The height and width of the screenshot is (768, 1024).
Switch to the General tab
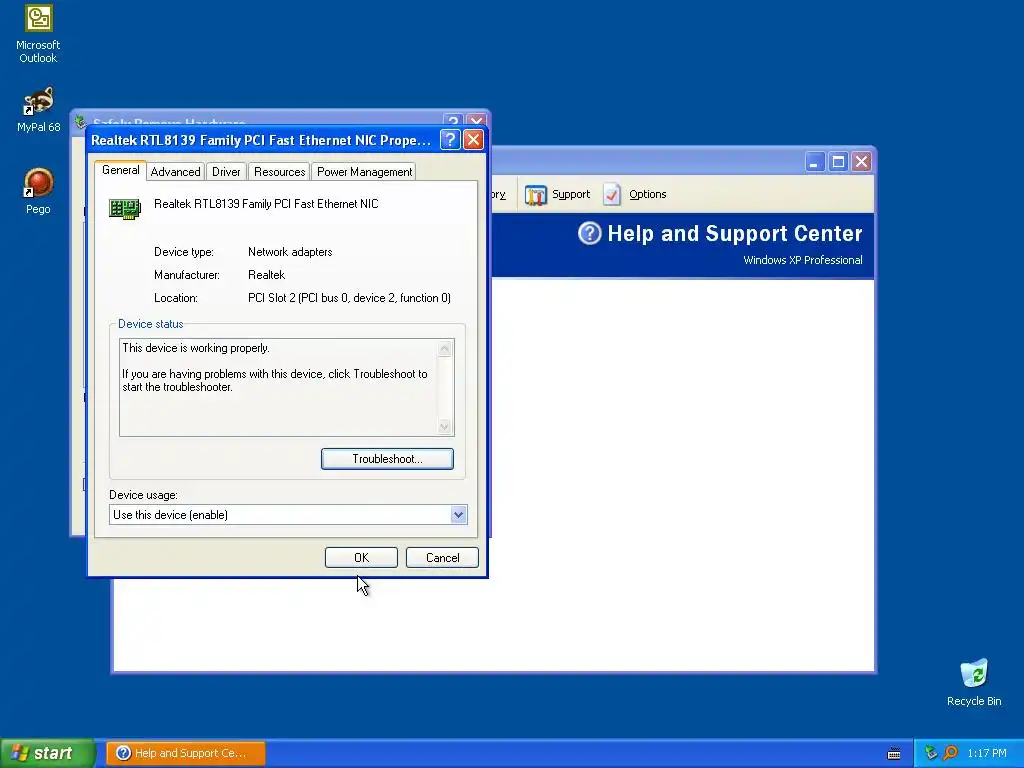pyautogui.click(x=120, y=170)
